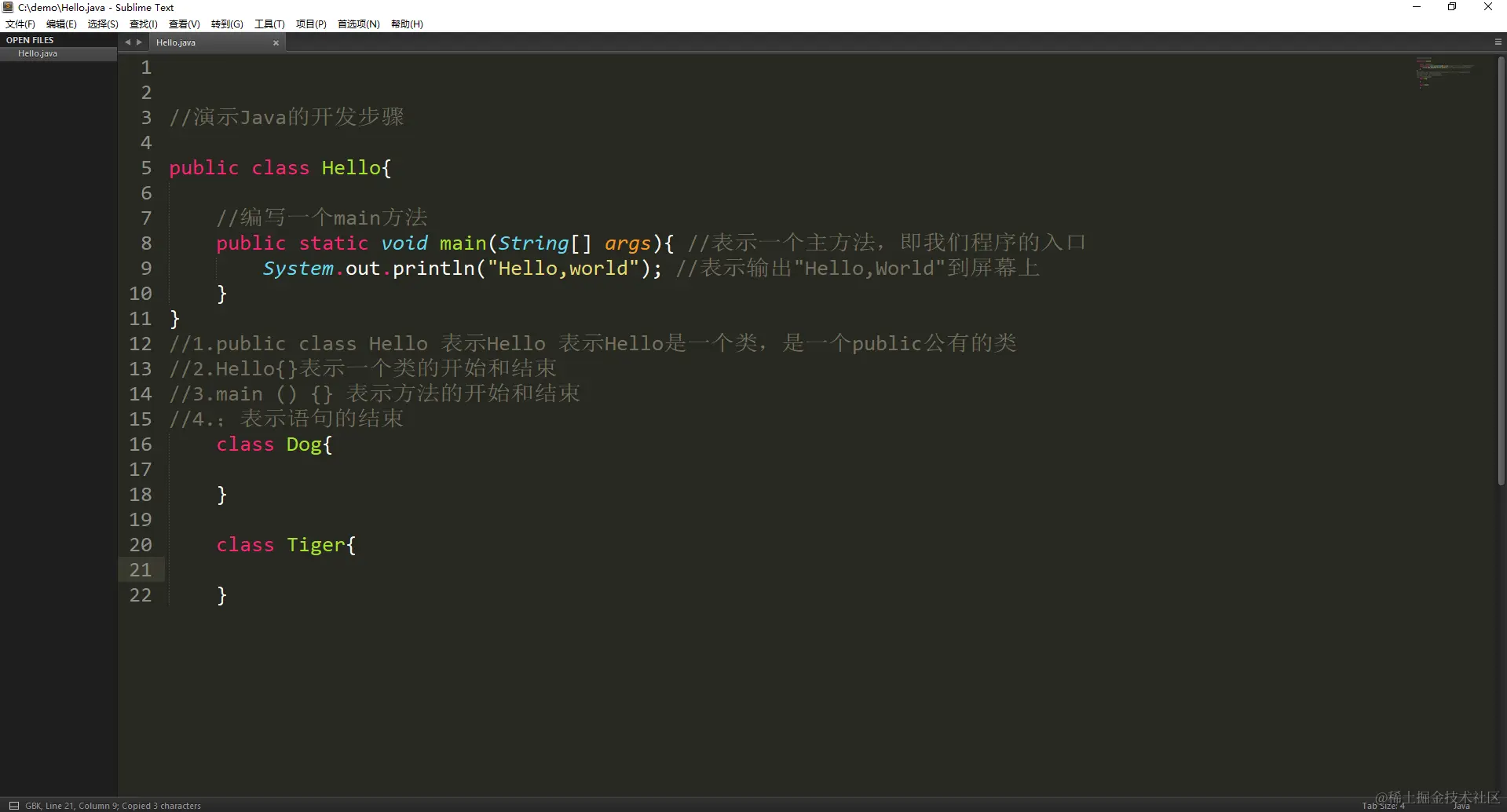
Task: Open the 帮助(H) menu
Action: click(x=406, y=24)
